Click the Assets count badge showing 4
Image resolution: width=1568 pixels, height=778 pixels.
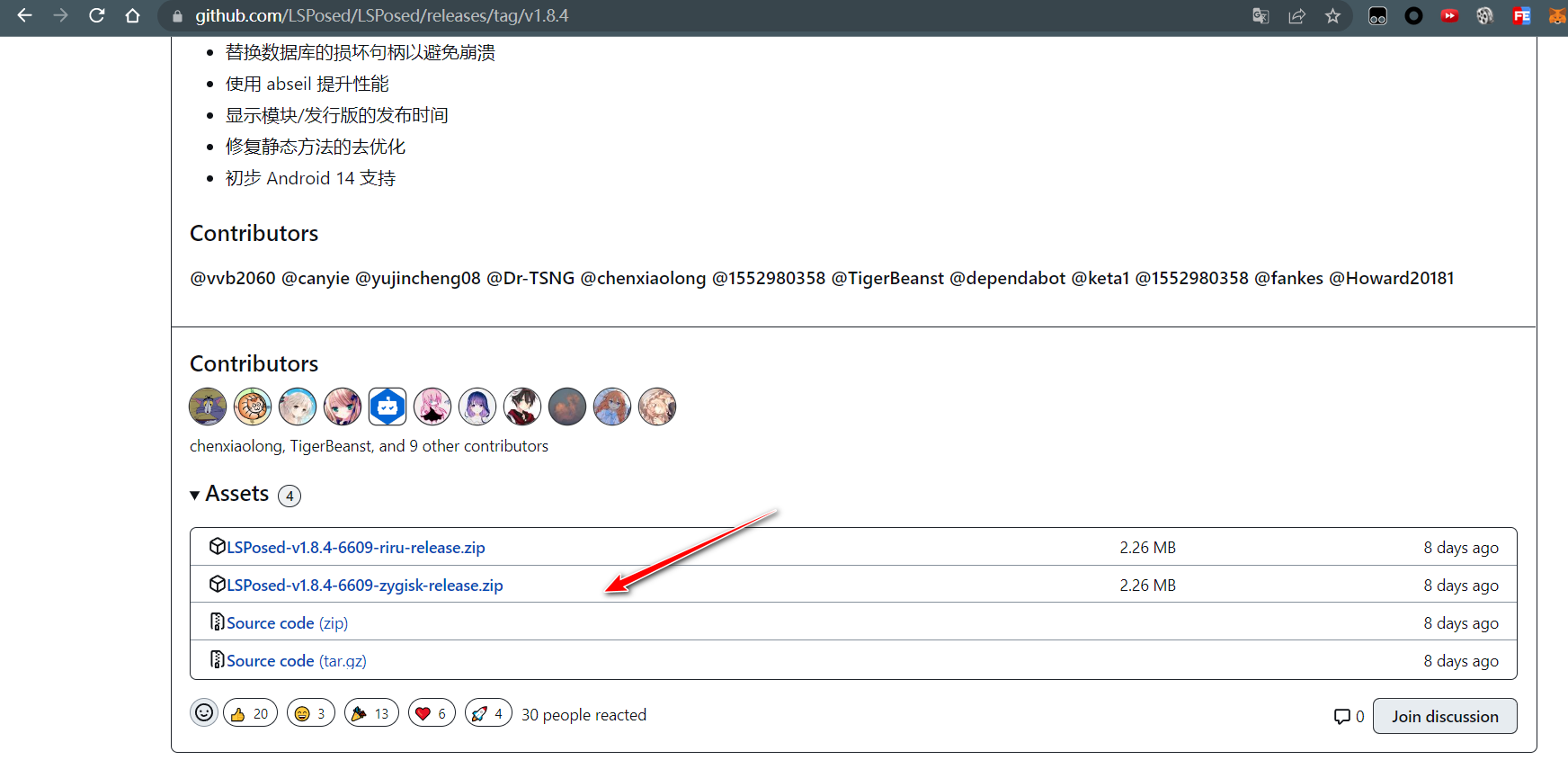[x=290, y=496]
